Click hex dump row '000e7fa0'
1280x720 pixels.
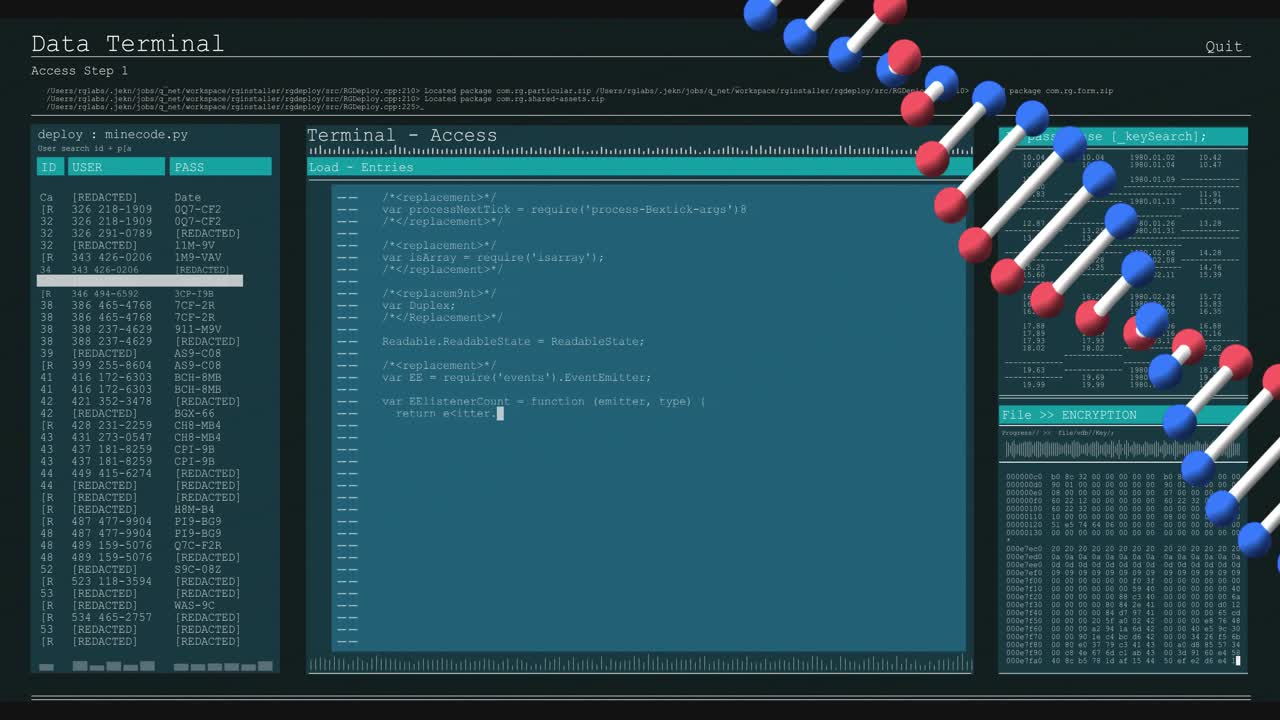point(1123,660)
